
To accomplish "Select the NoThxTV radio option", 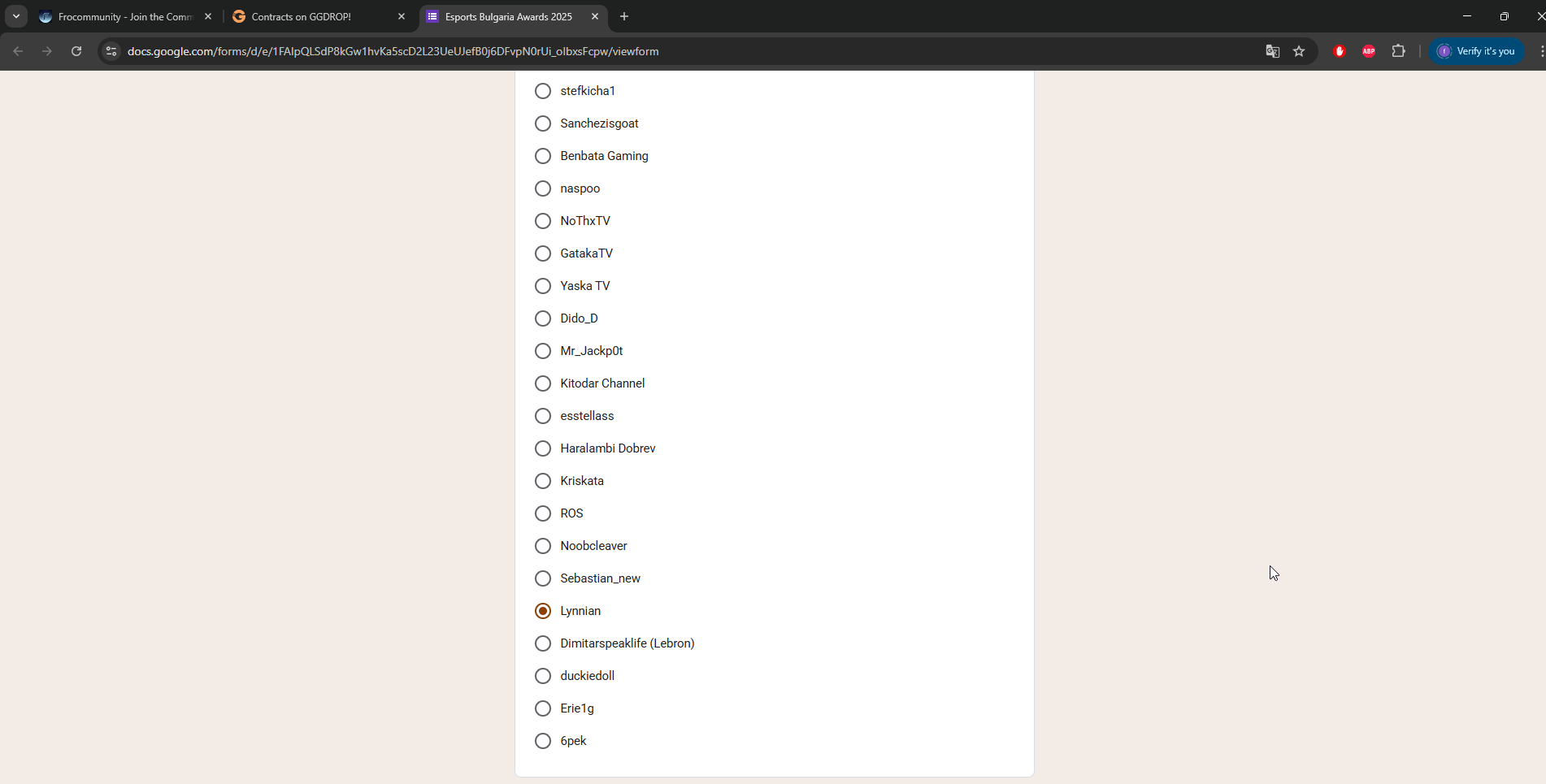I will [543, 221].
